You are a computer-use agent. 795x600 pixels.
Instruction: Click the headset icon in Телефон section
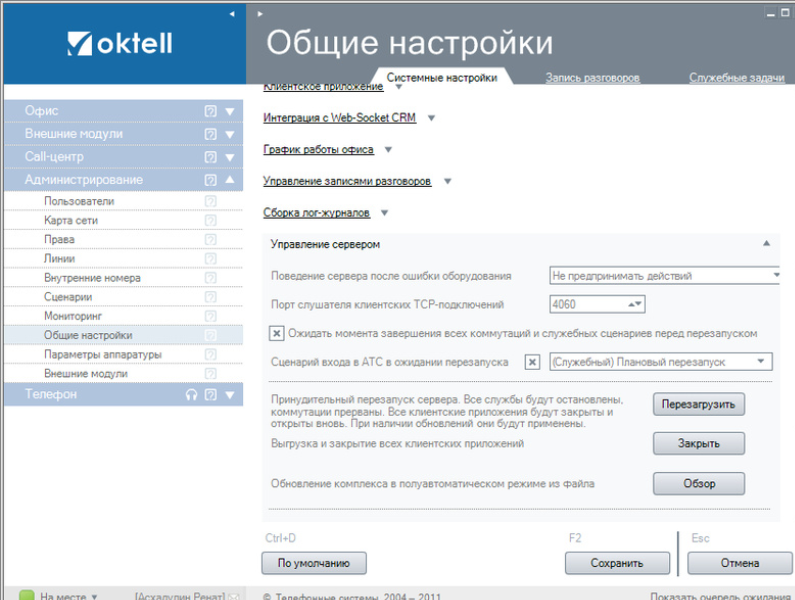pyautogui.click(x=192, y=395)
